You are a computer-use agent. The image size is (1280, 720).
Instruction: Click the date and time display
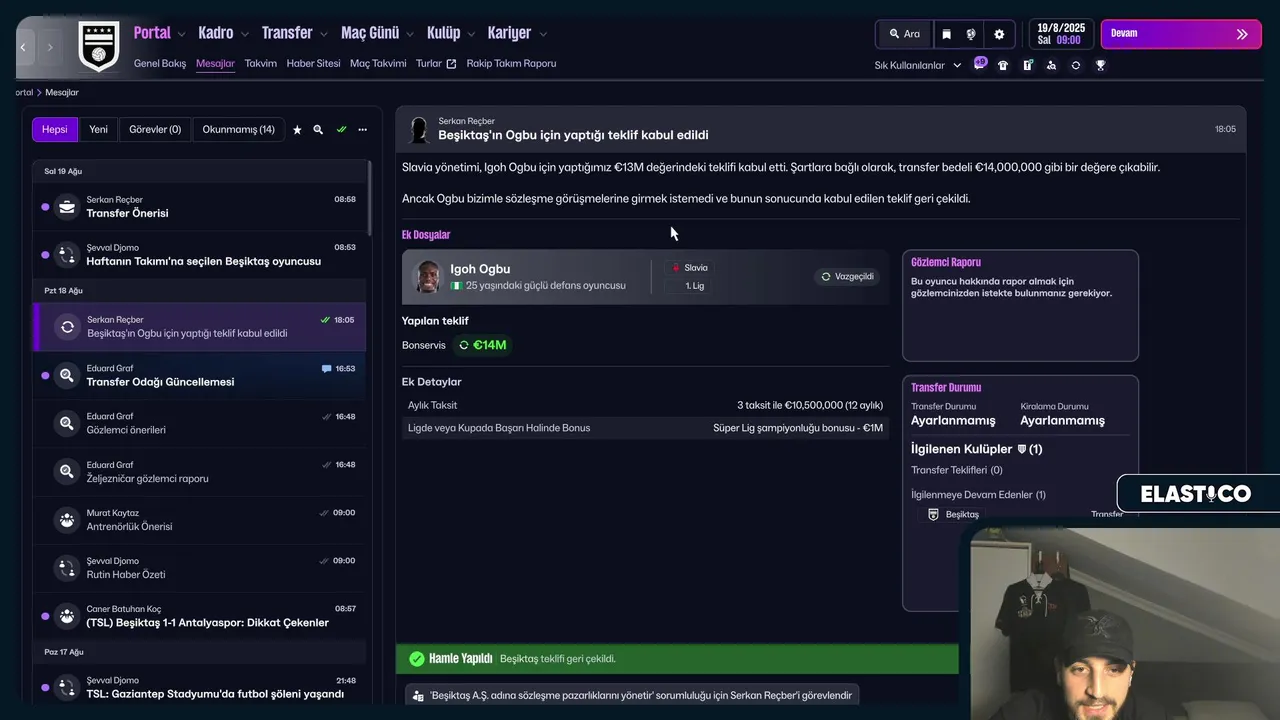tap(1061, 34)
